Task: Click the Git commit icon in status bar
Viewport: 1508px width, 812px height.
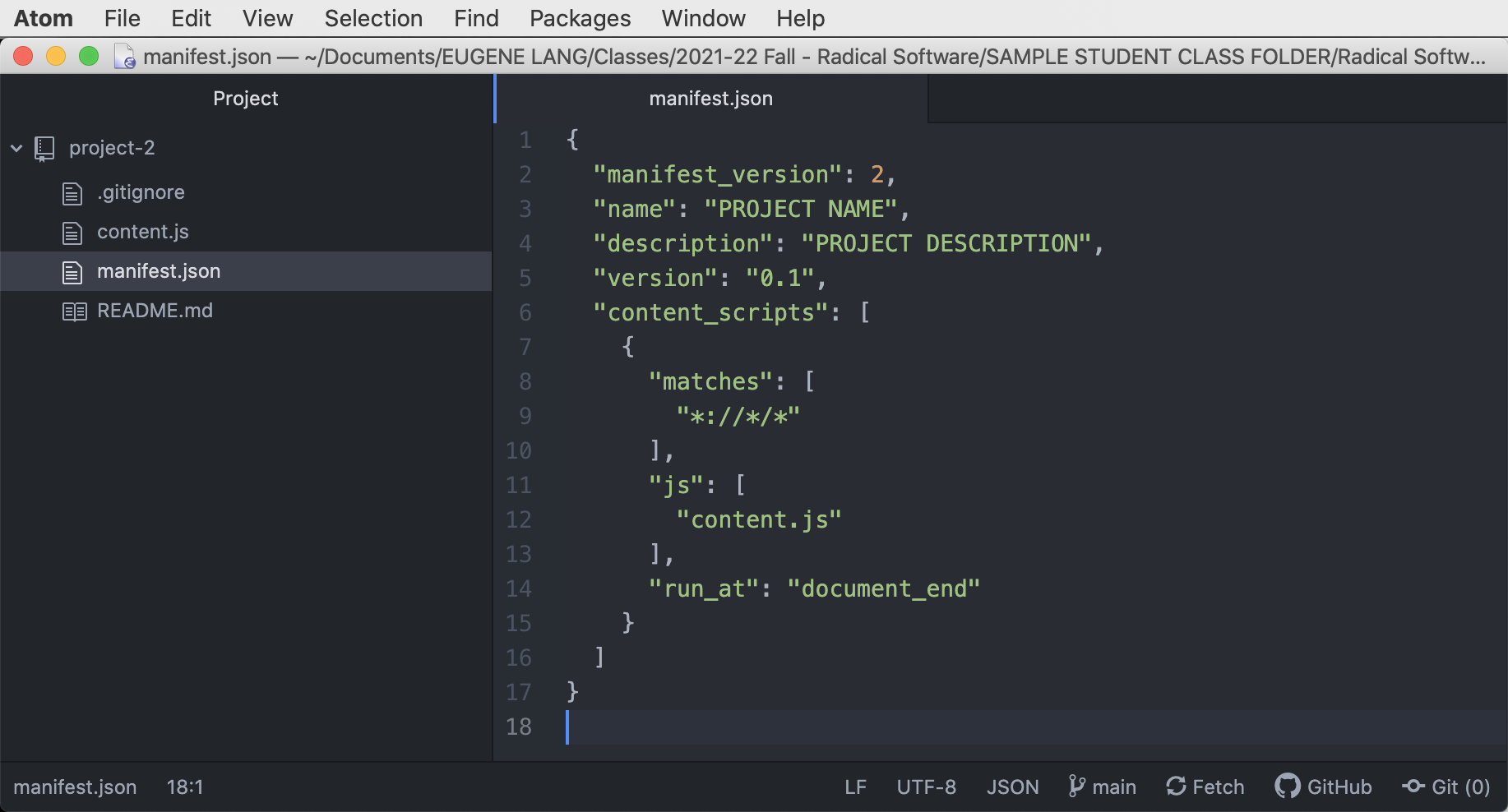Action: pyautogui.click(x=1413, y=787)
